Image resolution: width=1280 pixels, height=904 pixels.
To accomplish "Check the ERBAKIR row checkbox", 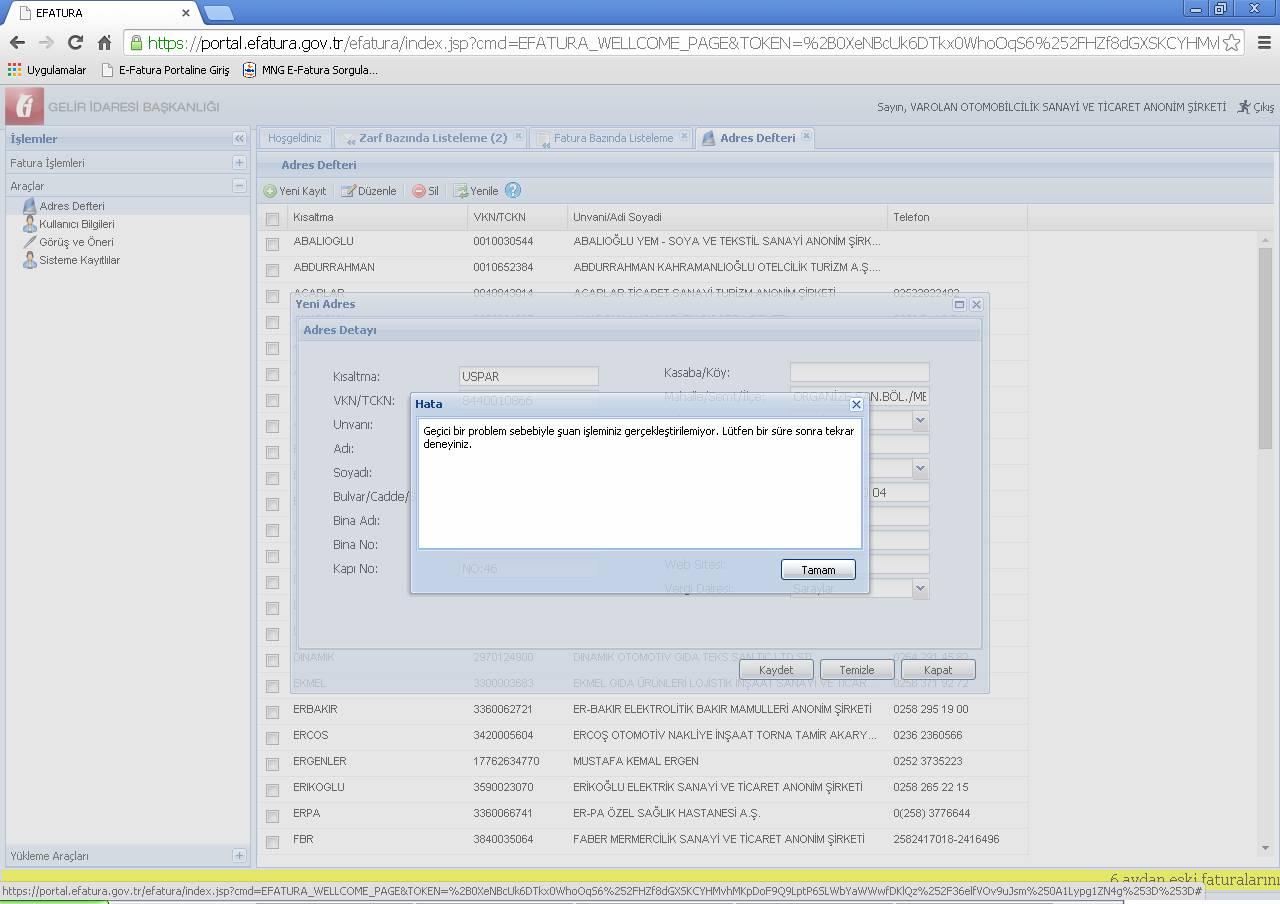I will [272, 712].
